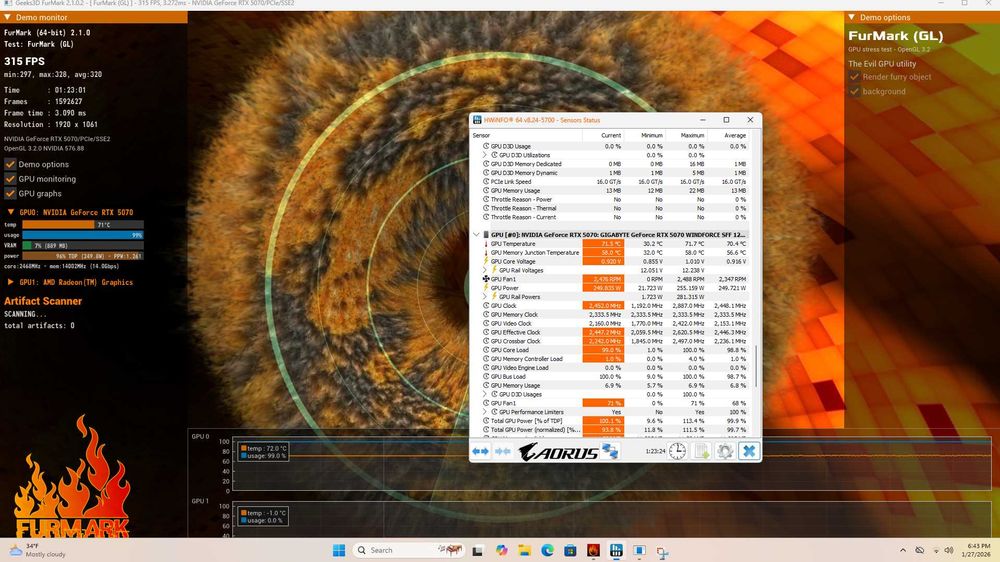Click the Maximum column header

point(686,135)
